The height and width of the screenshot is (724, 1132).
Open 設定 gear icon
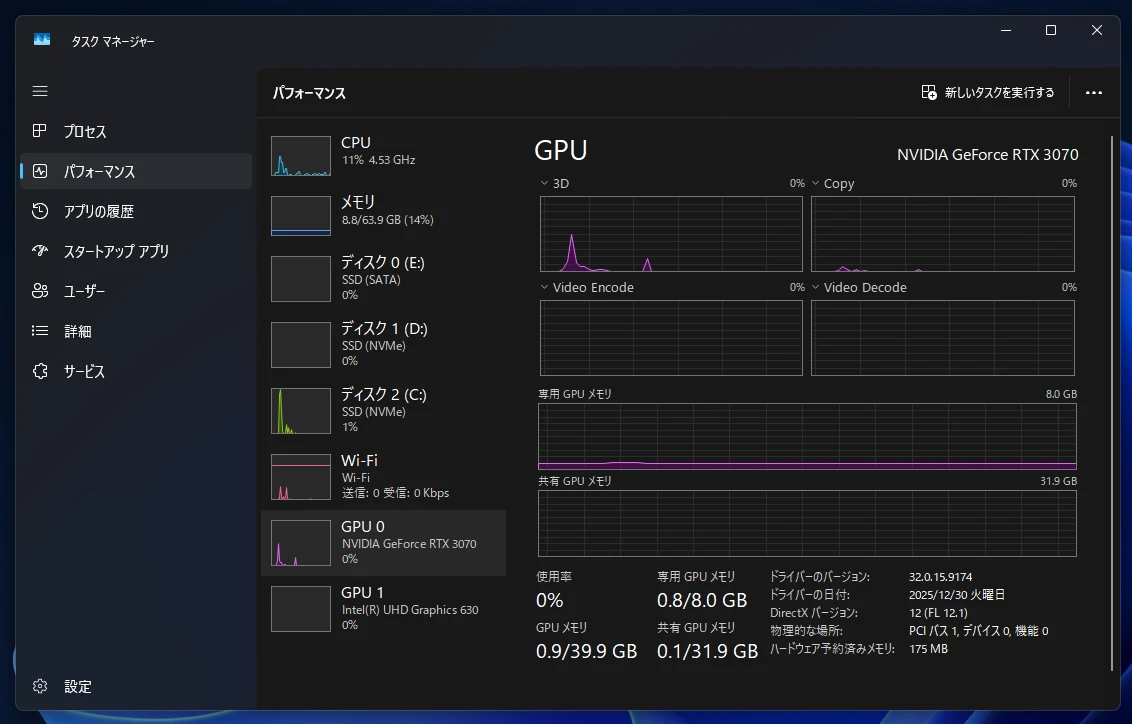(40, 686)
